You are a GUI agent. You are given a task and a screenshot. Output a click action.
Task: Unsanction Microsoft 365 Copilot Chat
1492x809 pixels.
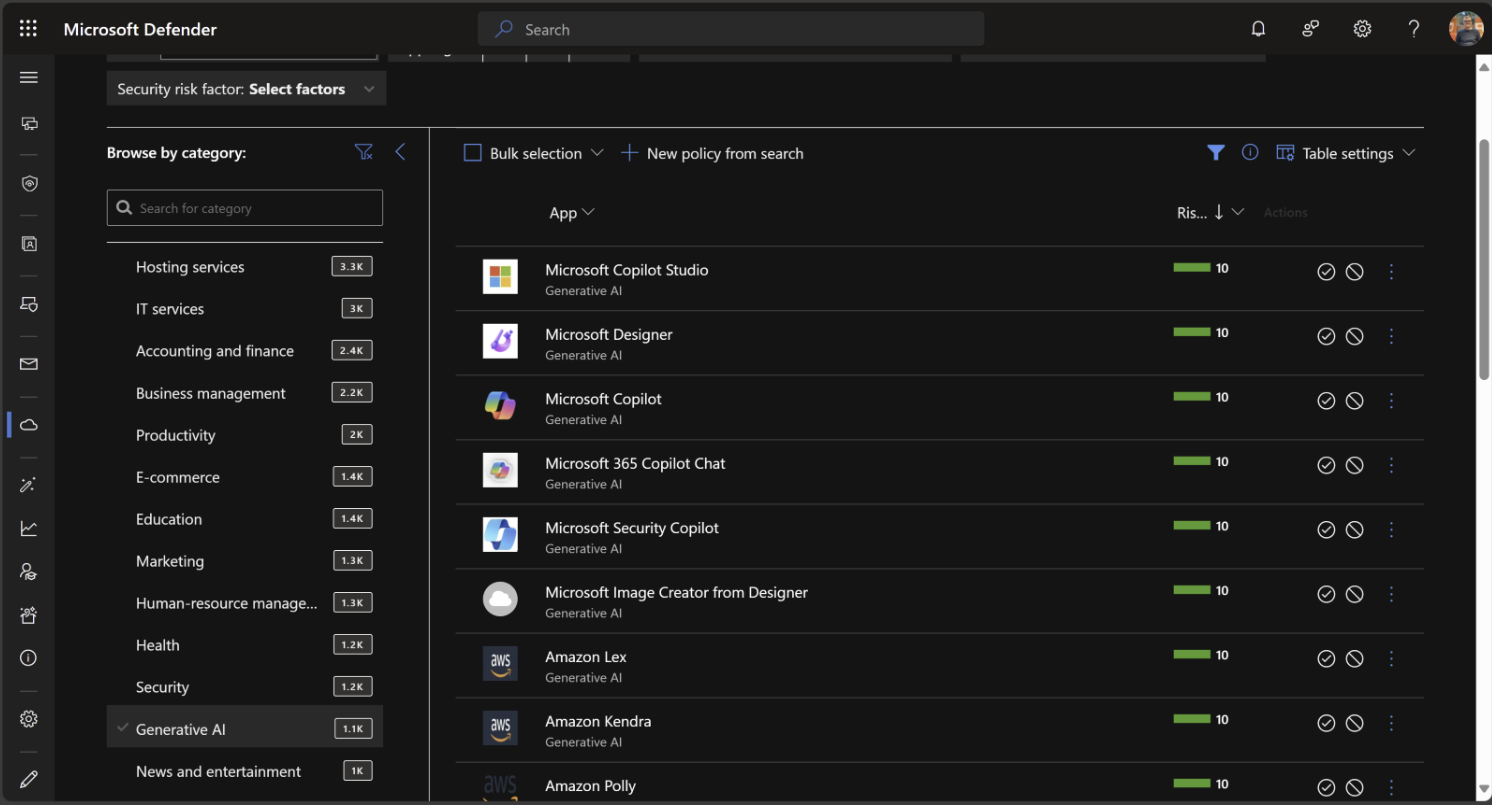coord(1355,465)
